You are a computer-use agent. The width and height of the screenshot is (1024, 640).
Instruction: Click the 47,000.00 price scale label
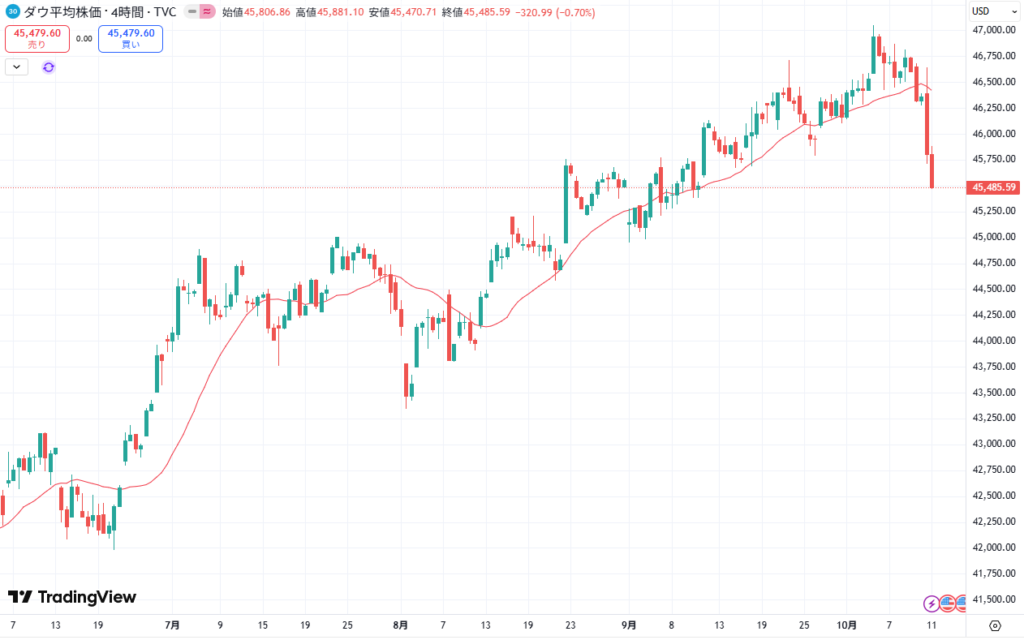pyautogui.click(x=993, y=30)
